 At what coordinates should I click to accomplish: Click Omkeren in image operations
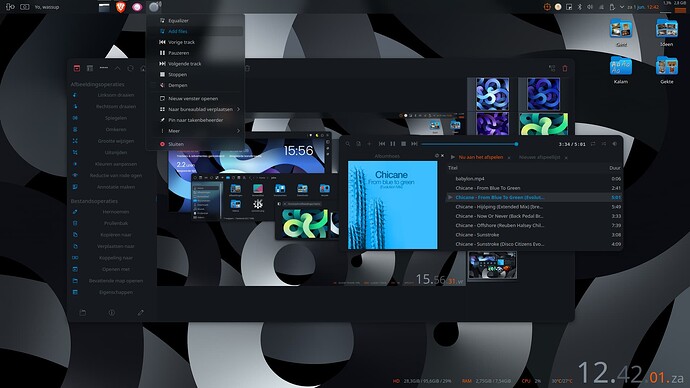coord(114,129)
